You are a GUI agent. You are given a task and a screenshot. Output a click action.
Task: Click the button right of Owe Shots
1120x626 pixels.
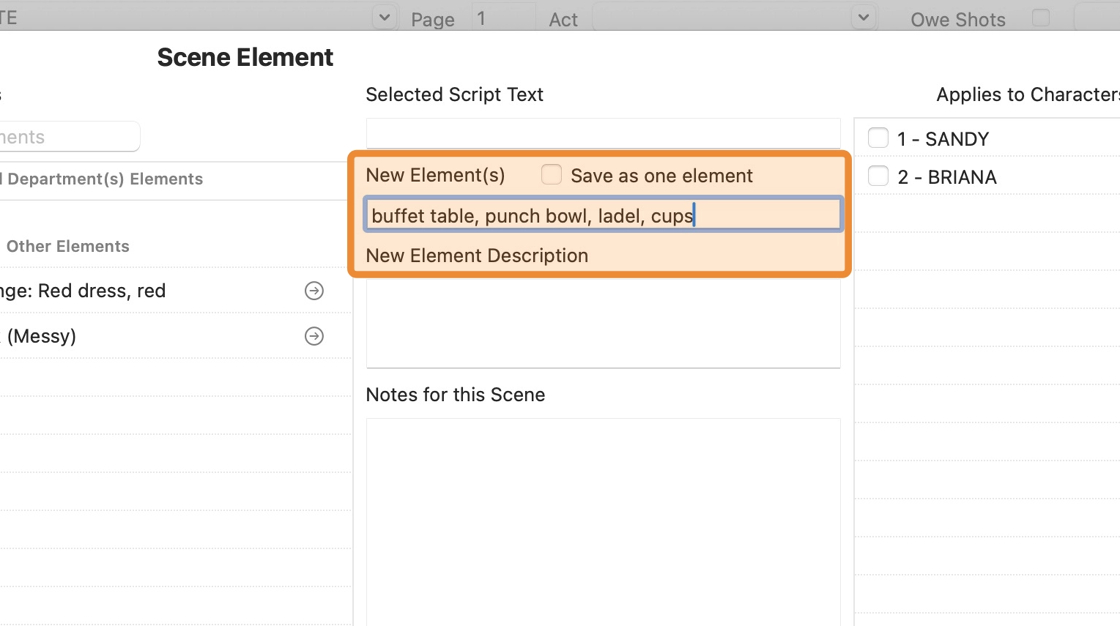click(x=1097, y=18)
